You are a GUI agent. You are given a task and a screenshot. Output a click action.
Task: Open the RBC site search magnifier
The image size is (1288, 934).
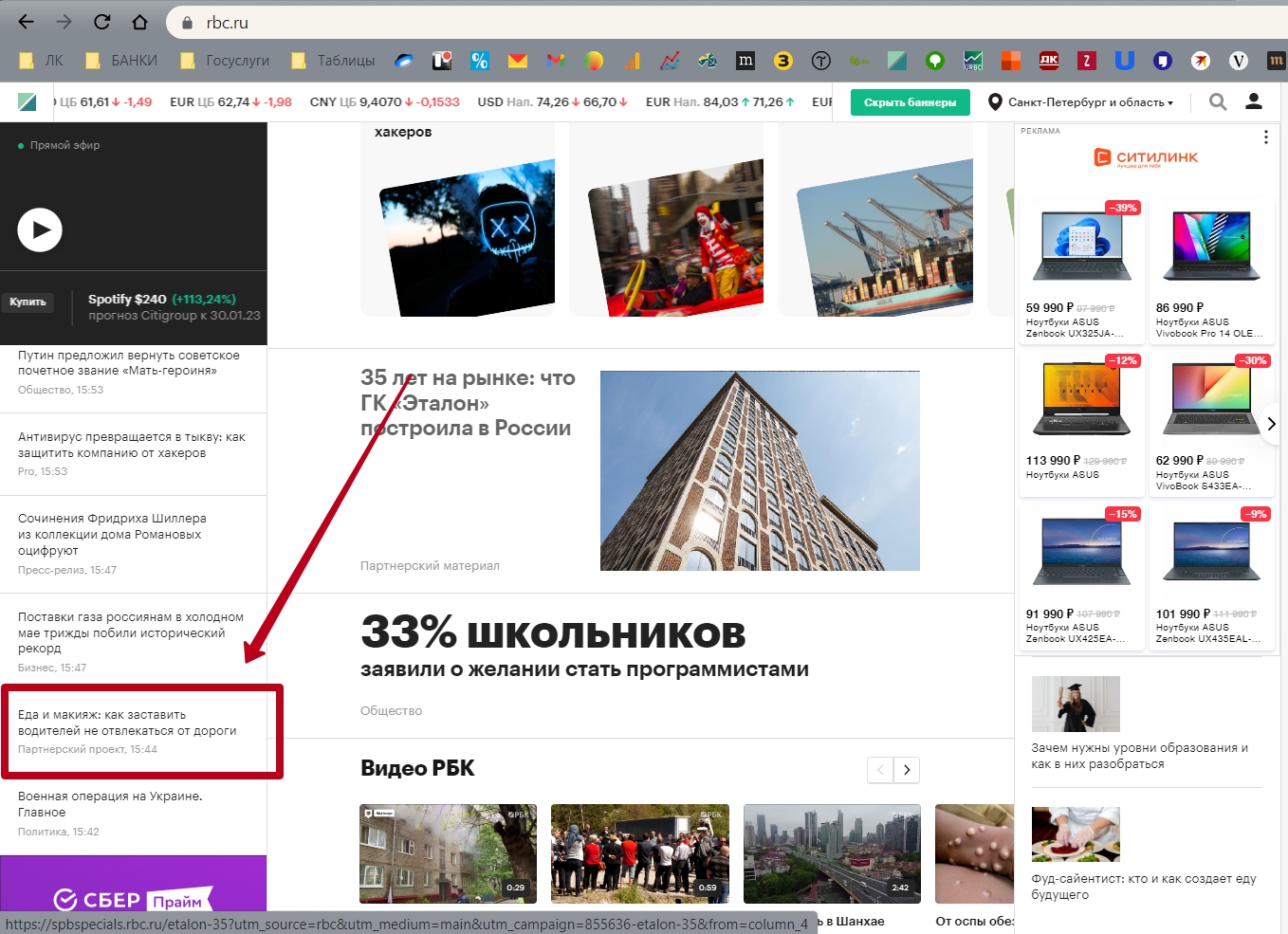point(1218,101)
